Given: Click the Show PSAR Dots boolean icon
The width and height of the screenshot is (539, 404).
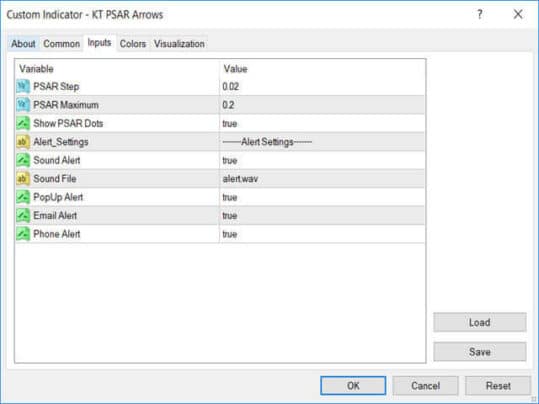Looking at the screenshot, I should point(23,123).
